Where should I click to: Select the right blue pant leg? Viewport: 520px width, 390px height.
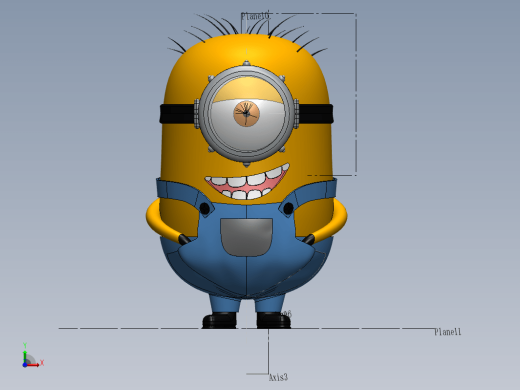click(269, 303)
